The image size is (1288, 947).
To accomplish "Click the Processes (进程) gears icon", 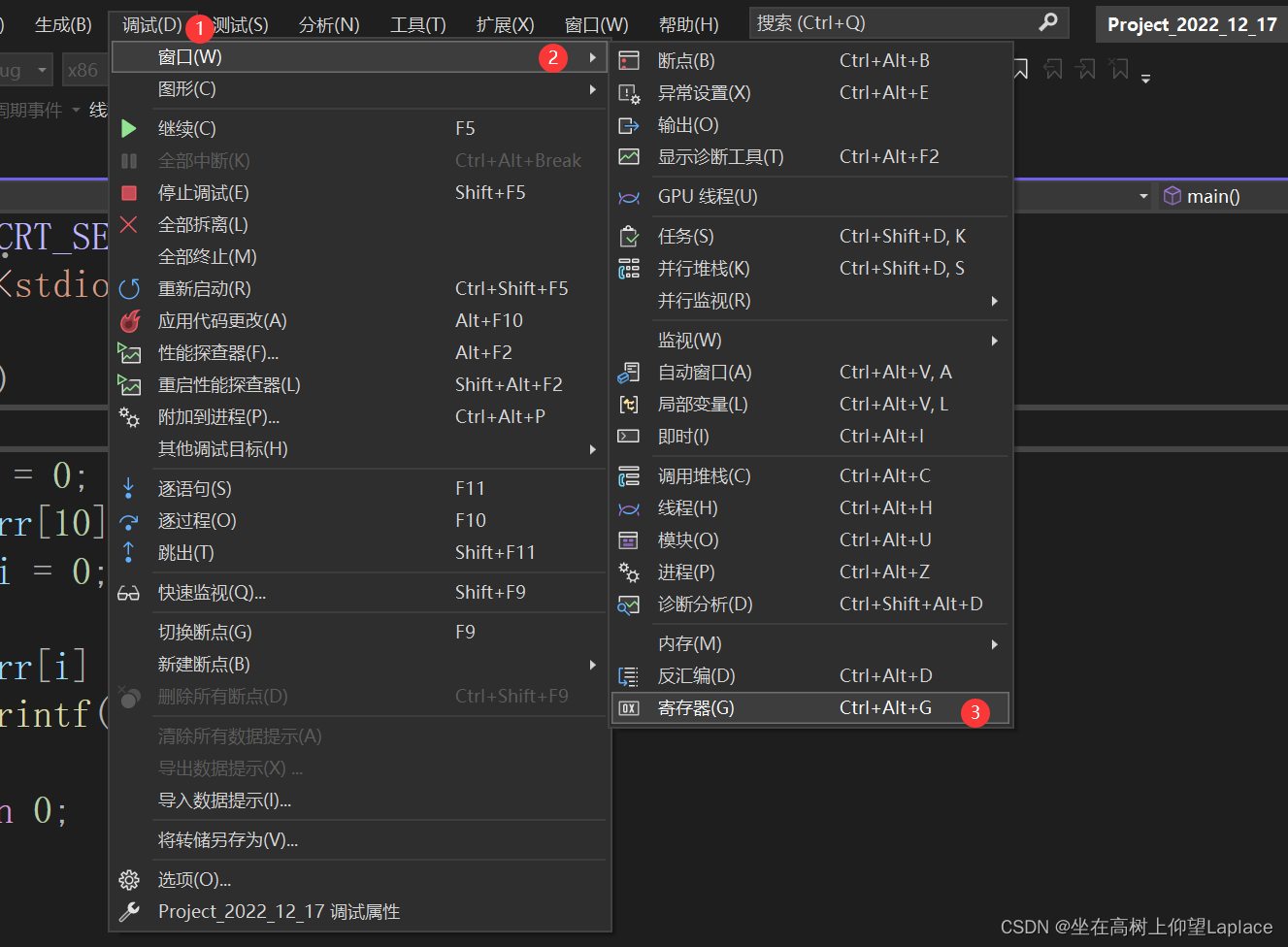I will pos(629,572).
